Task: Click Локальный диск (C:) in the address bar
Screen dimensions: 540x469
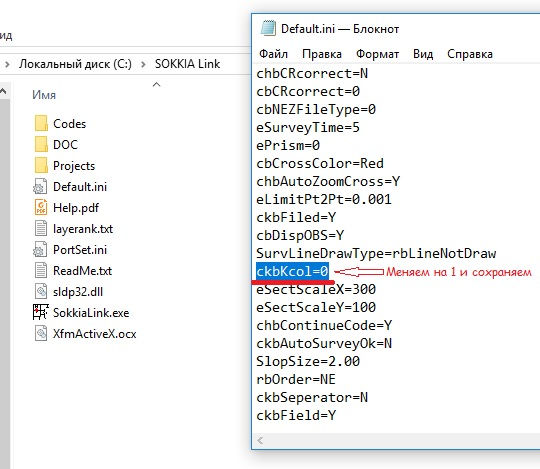Action: tap(75, 64)
